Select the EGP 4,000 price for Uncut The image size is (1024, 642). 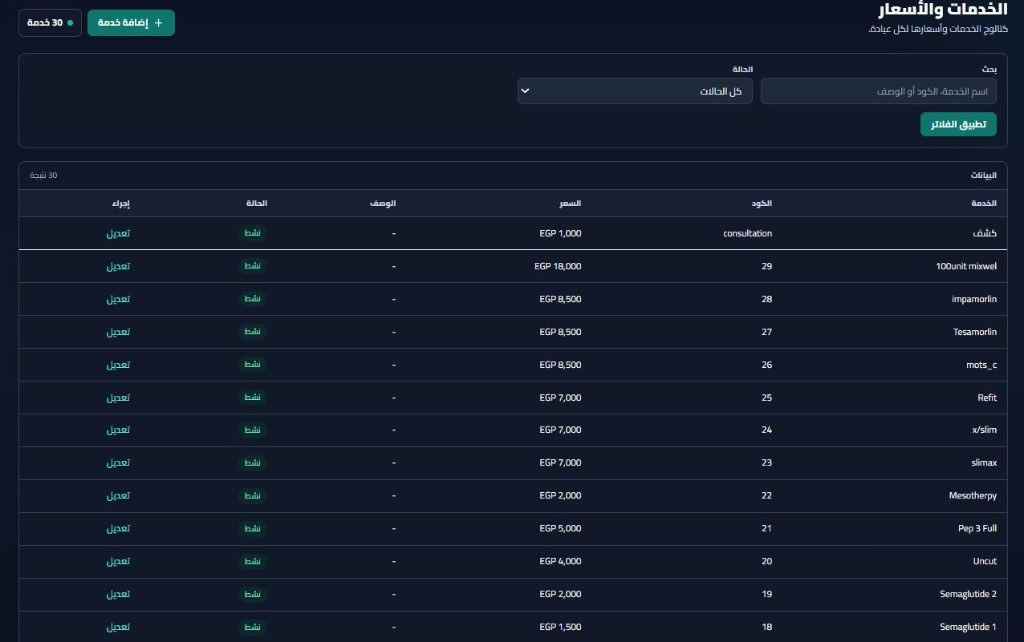coord(560,561)
